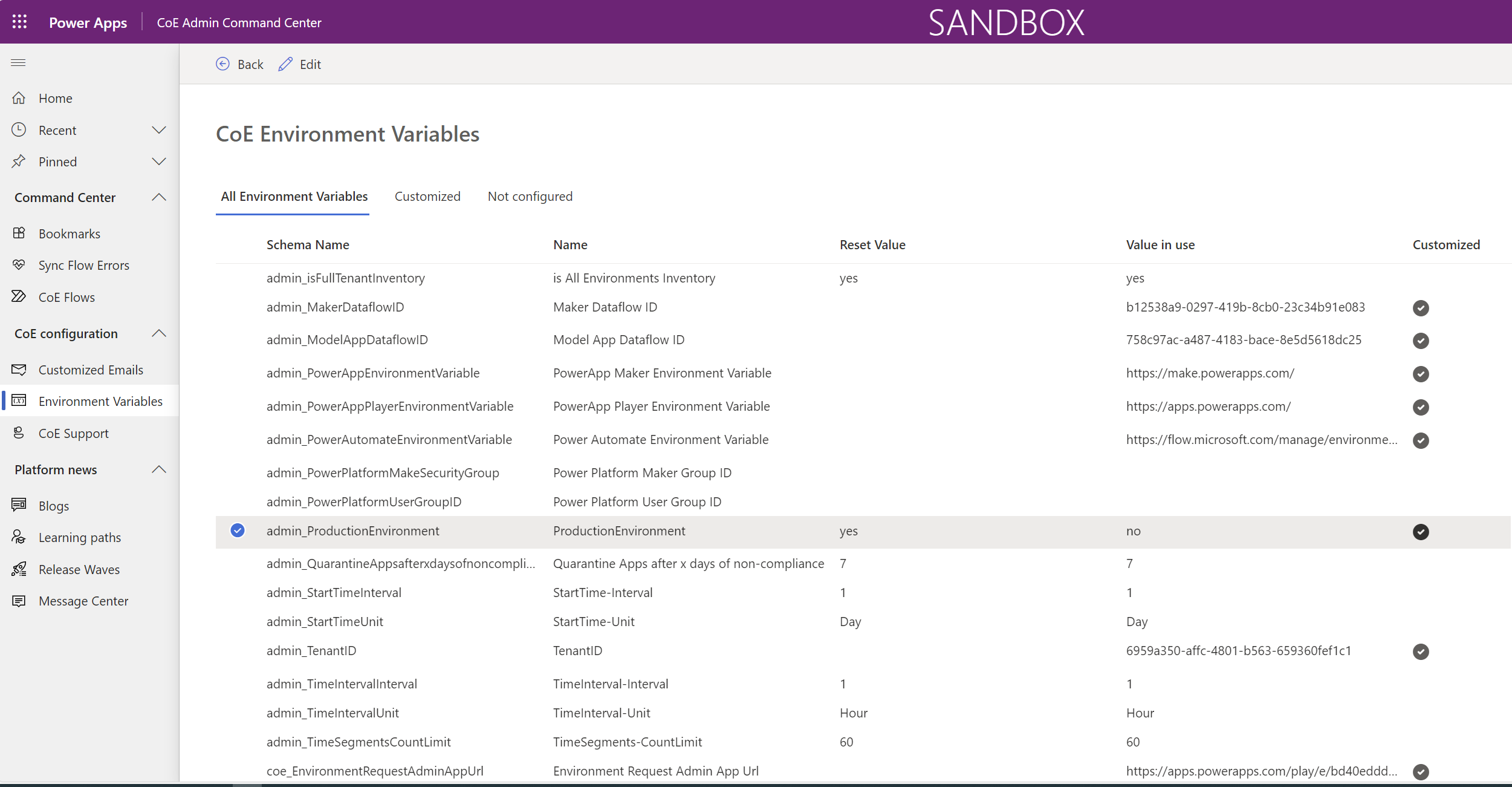Go to Home in navigation
This screenshot has width=1512, height=787.
[x=55, y=98]
